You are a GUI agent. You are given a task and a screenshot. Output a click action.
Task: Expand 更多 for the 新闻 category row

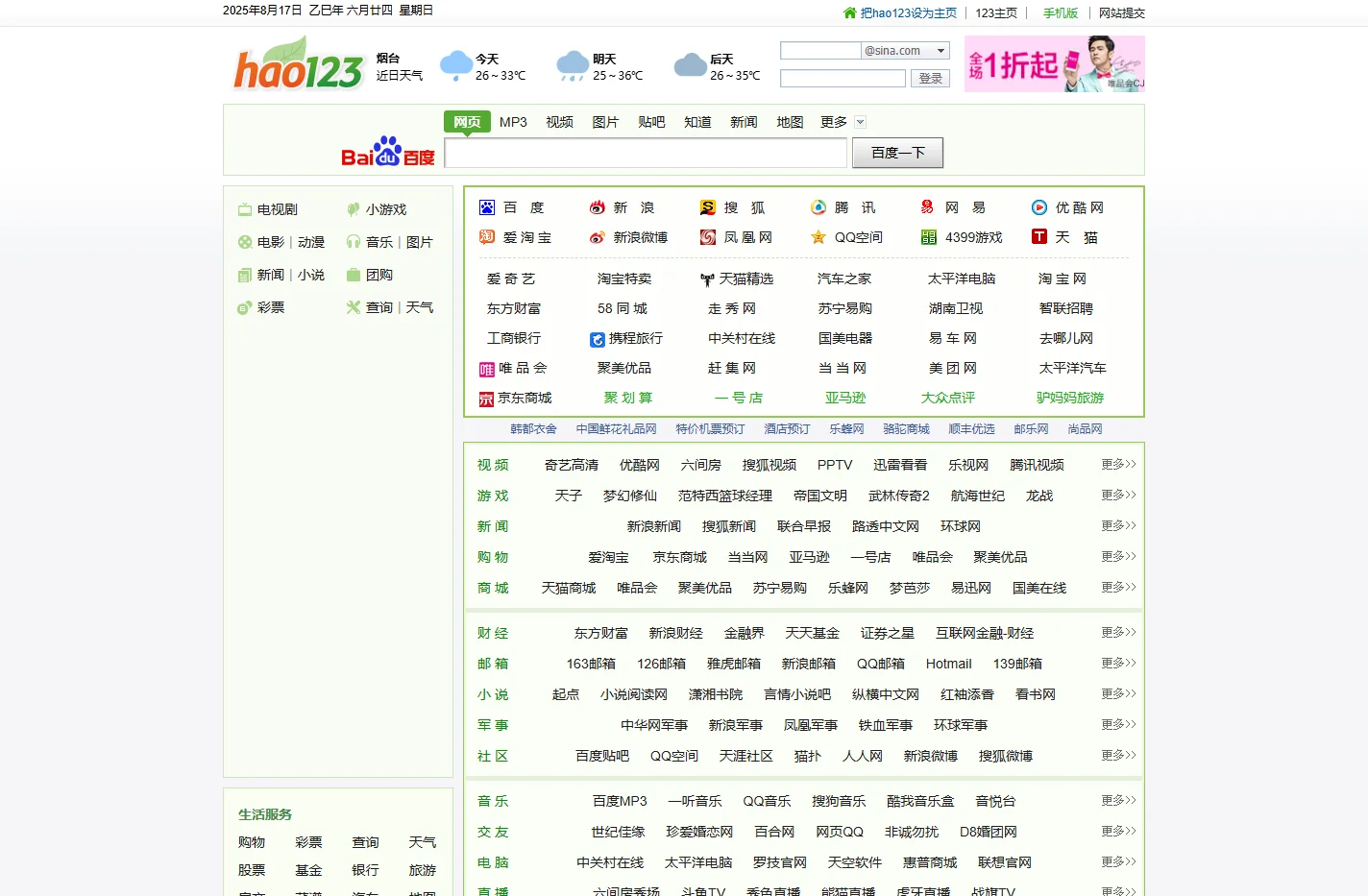pos(1118,525)
